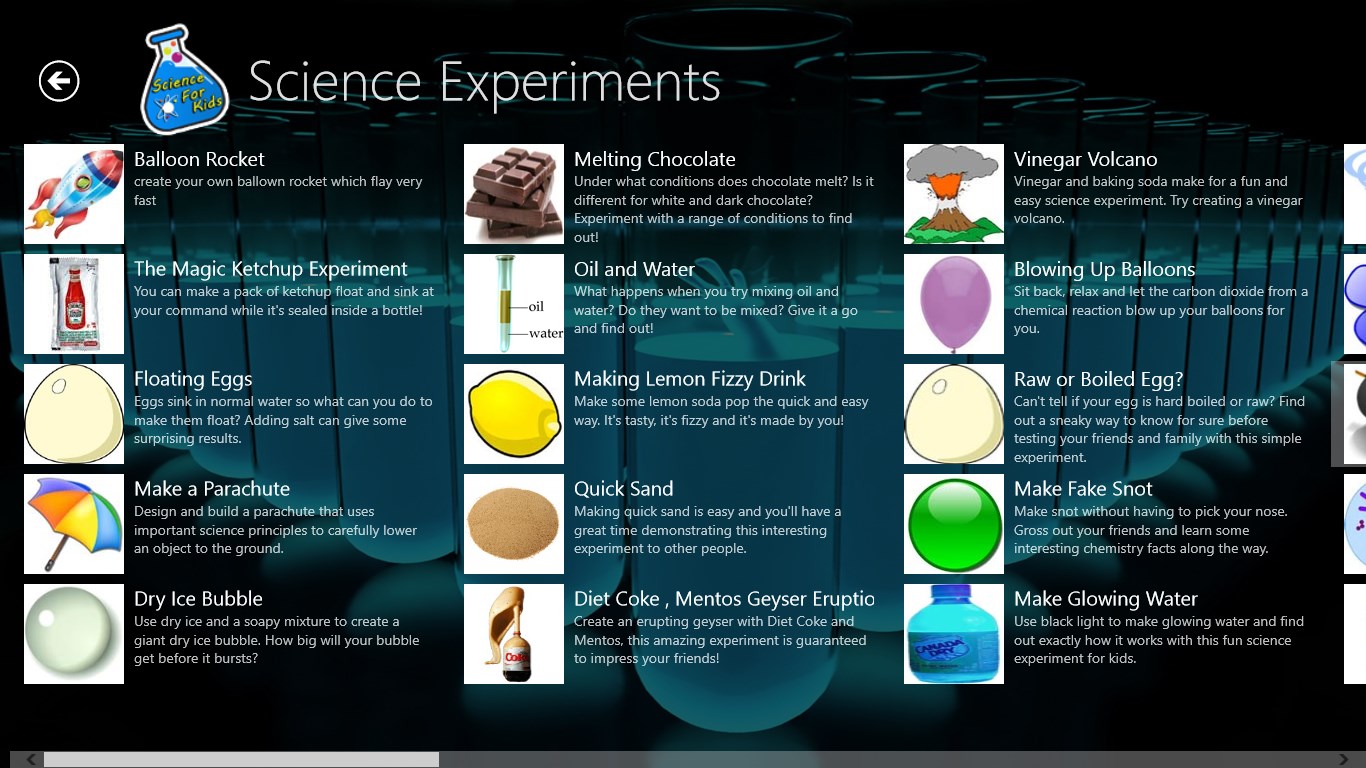
Task: Open the oil and water test tube icon
Action: pyautogui.click(x=514, y=304)
